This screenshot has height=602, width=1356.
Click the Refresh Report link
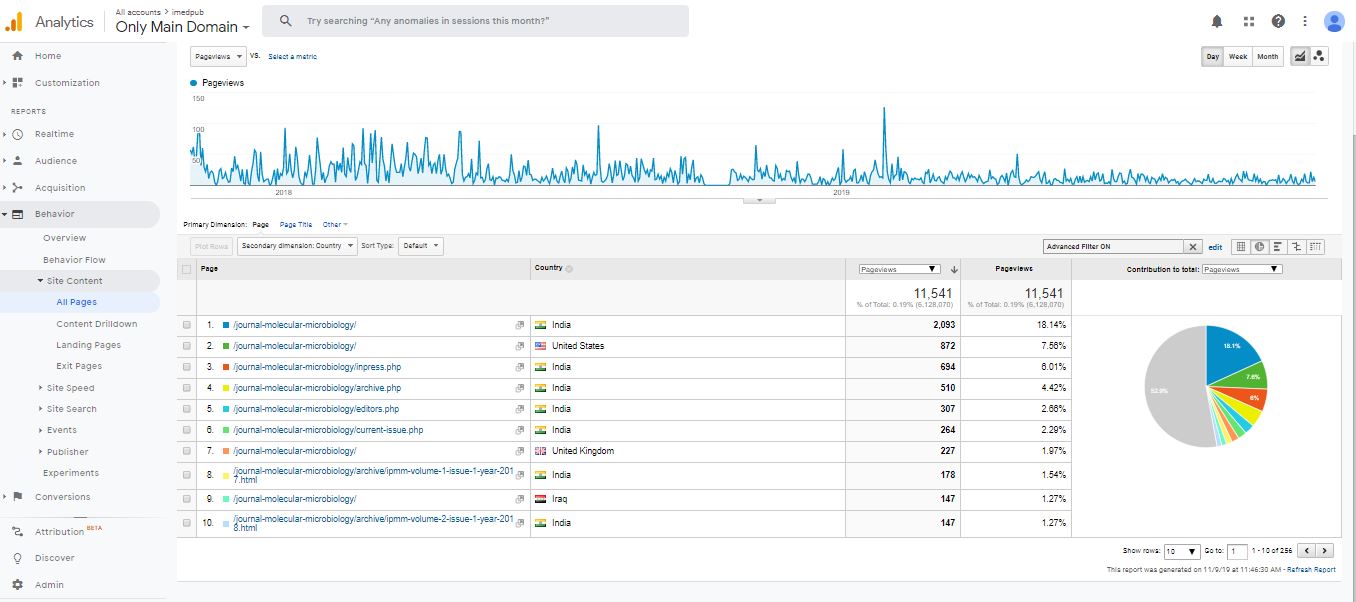[x=1311, y=570]
